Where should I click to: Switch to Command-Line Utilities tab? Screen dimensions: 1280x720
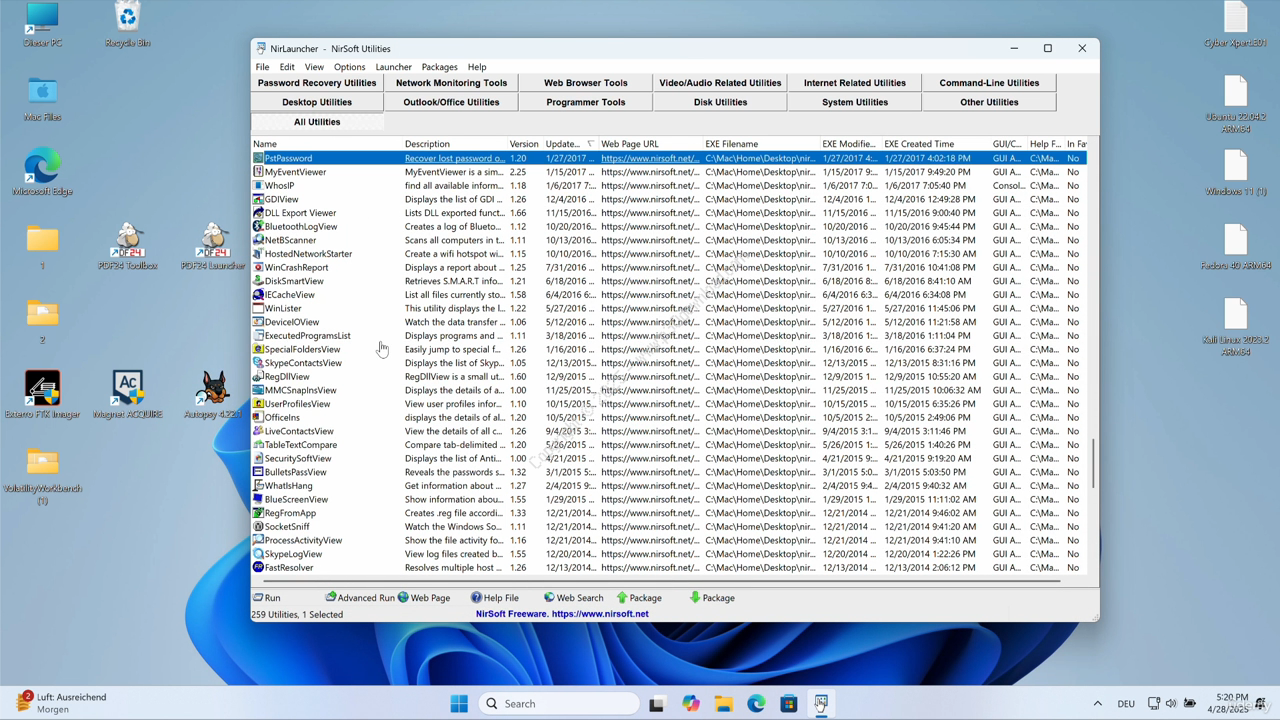[x=989, y=83]
